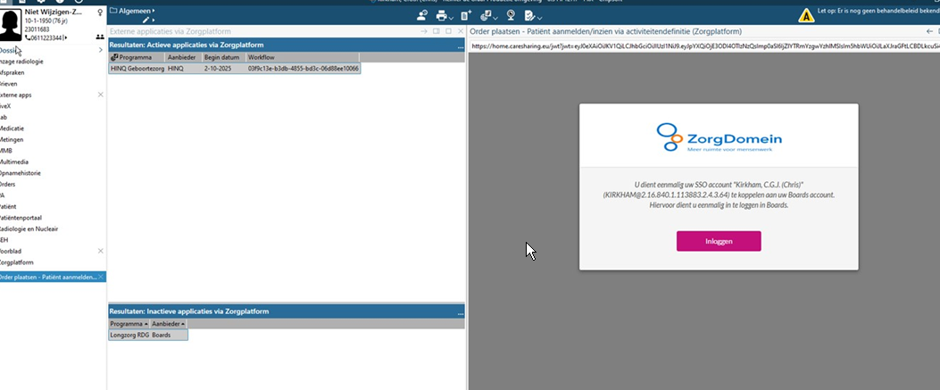Image resolution: width=940 pixels, height=390 pixels.
Task: Sort by Aanbieder column in active table
Action: [183, 58]
